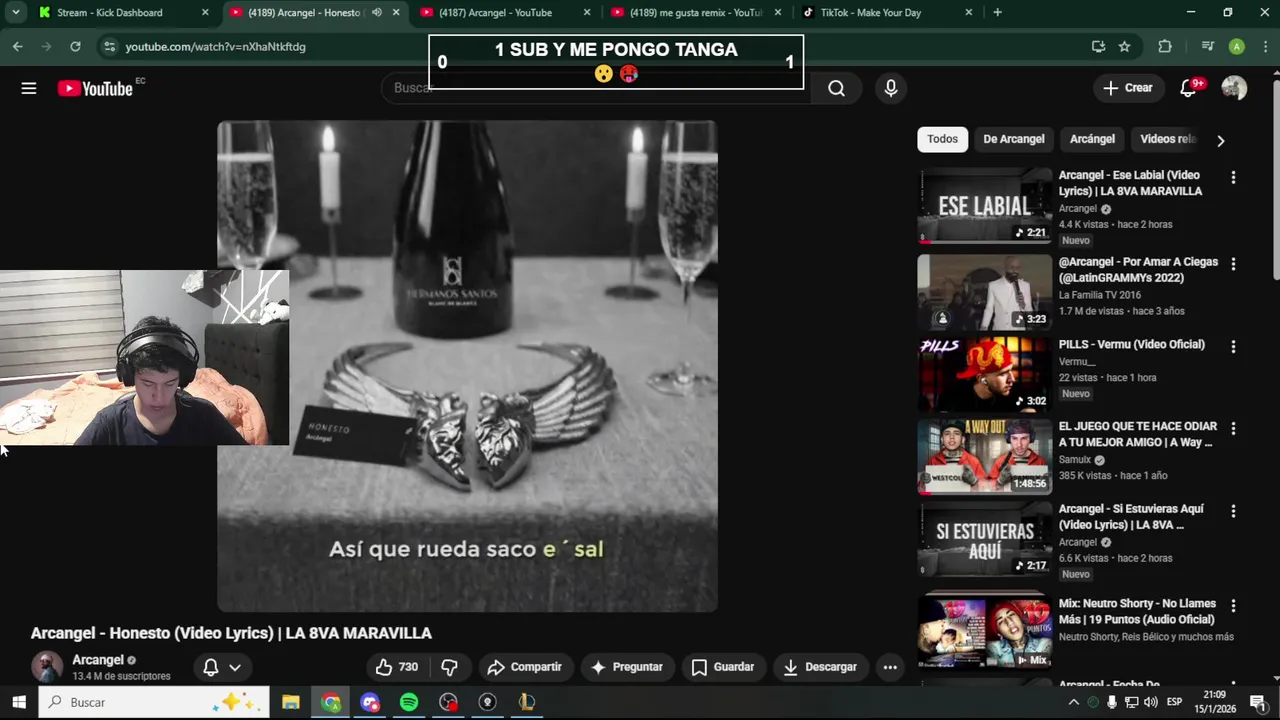Click the YouTube search magnifier button
Viewport: 1280px width, 720px height.
click(x=836, y=88)
